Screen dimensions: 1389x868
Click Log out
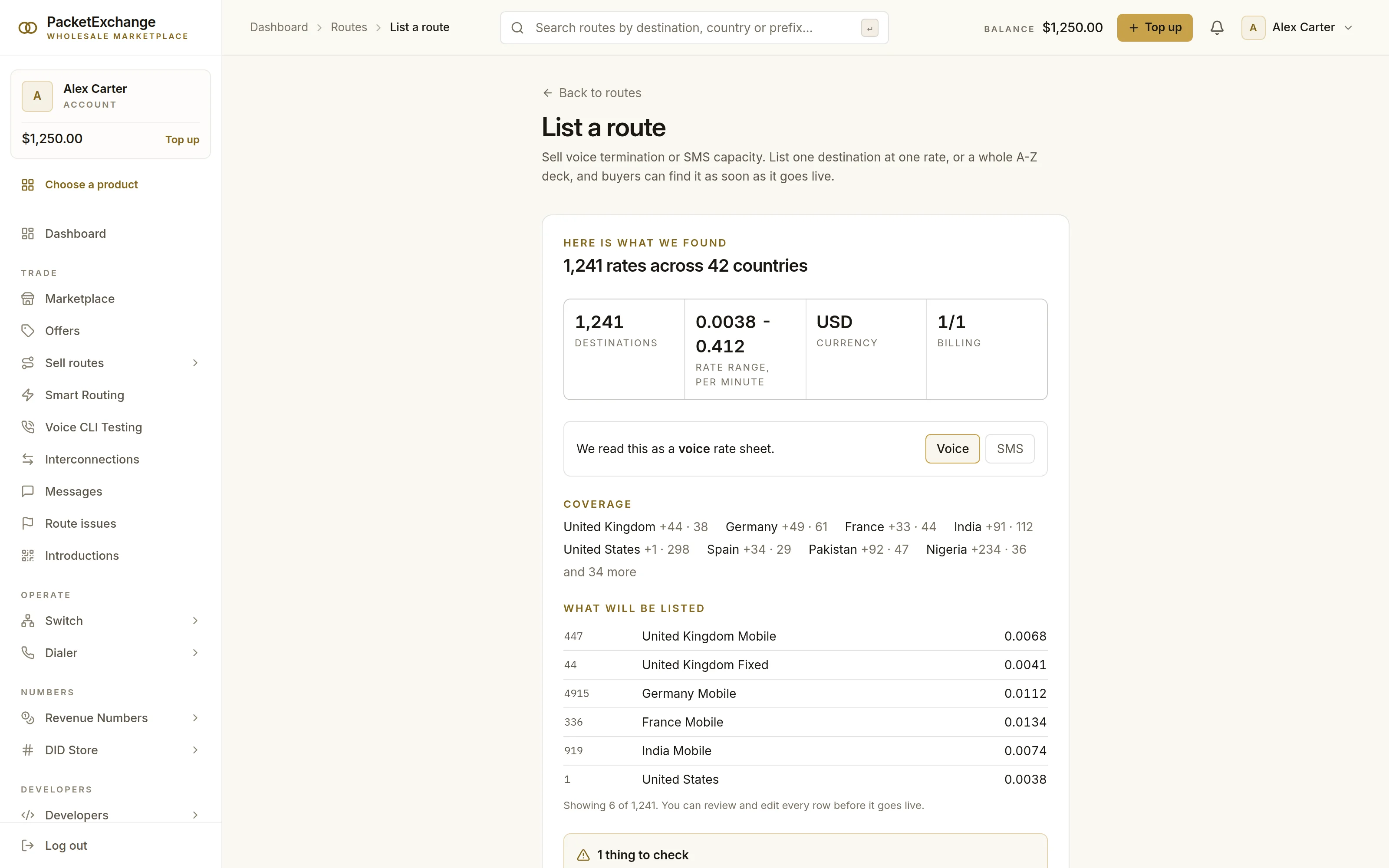click(x=111, y=845)
